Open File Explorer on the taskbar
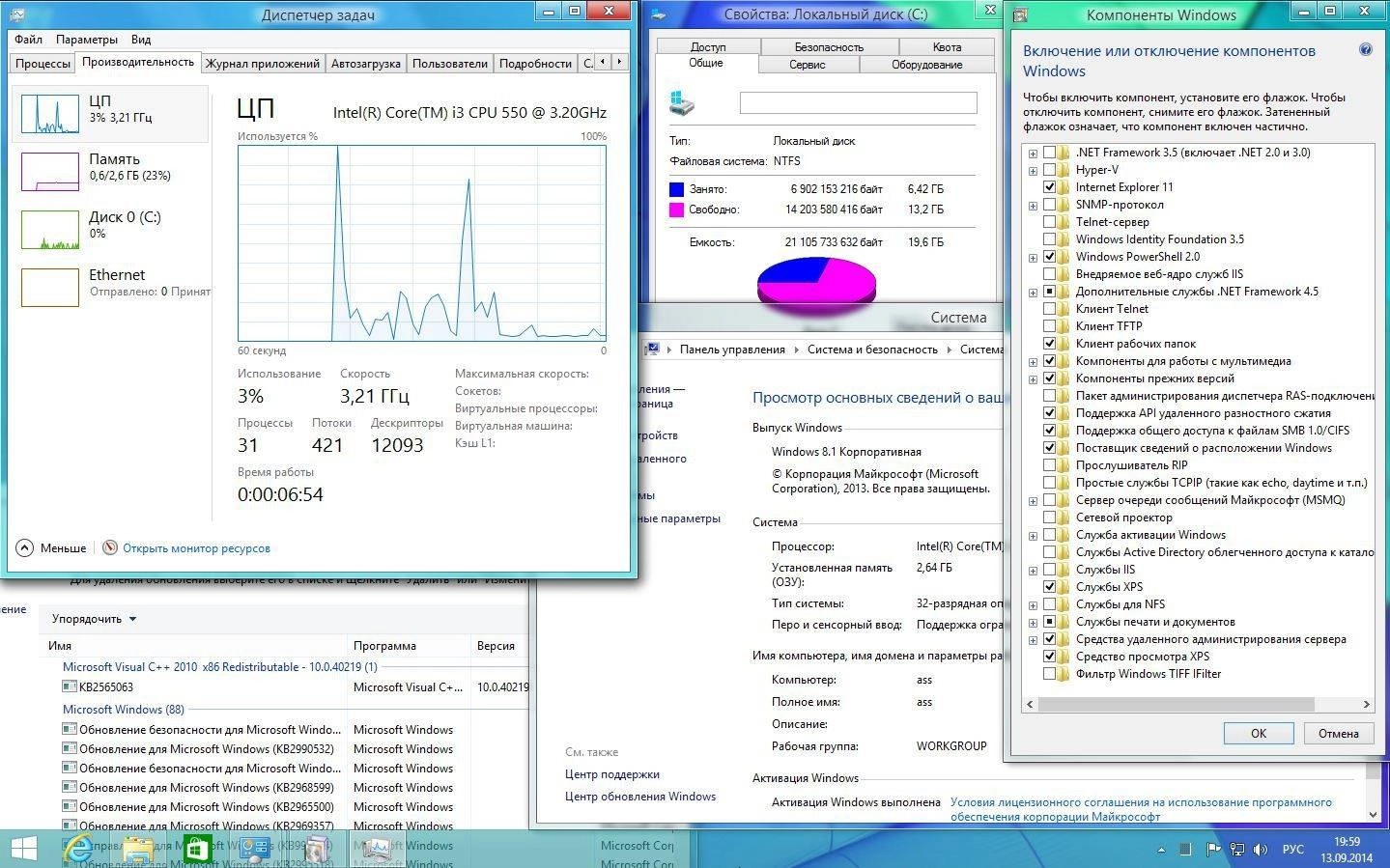1390x868 pixels. (138, 849)
